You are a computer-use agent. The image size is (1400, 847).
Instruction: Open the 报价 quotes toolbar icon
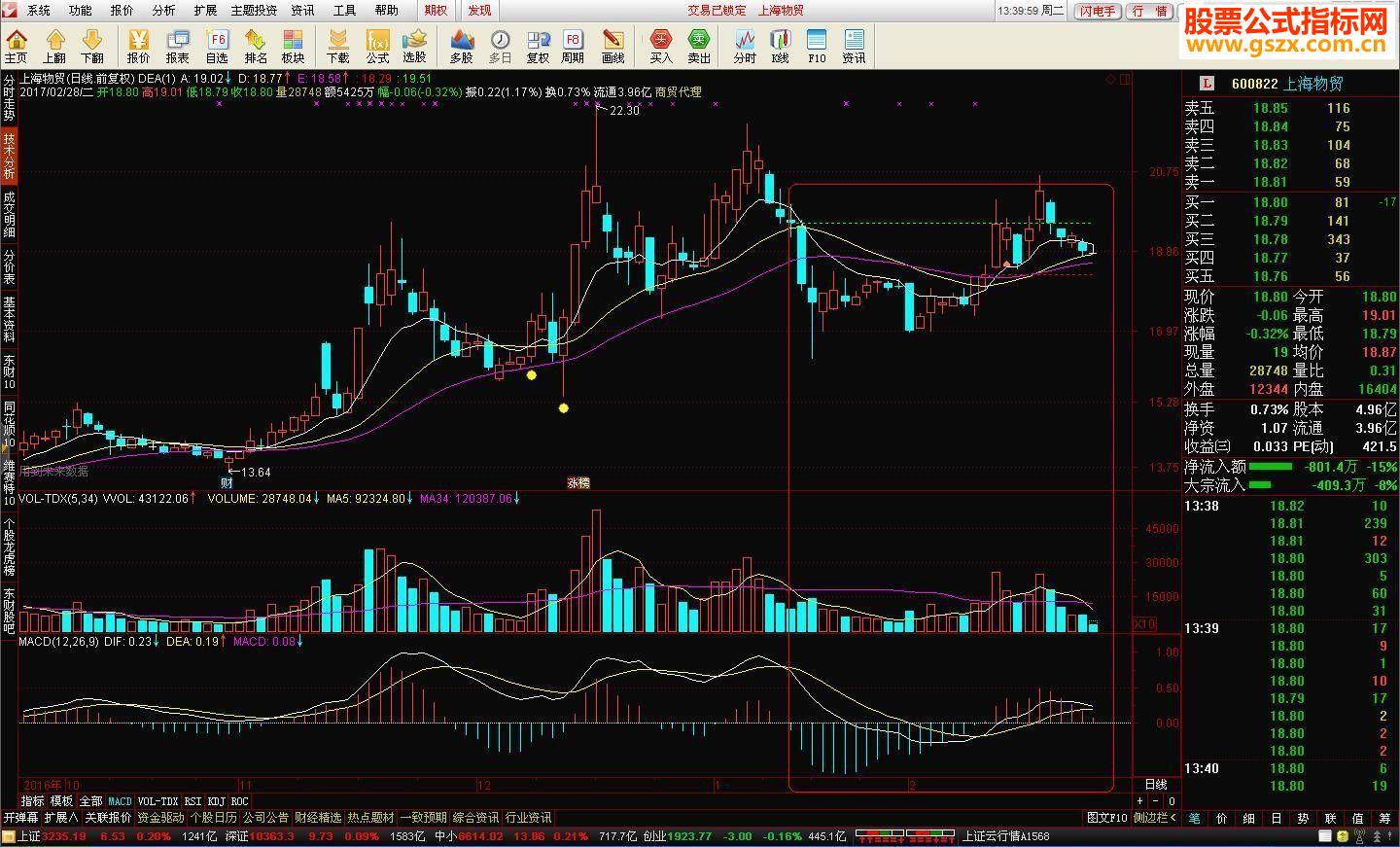coord(139,46)
